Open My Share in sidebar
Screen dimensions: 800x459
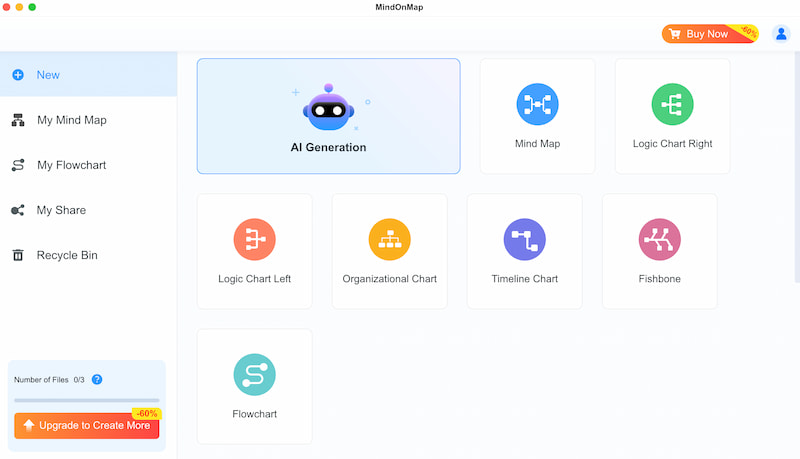(x=61, y=210)
